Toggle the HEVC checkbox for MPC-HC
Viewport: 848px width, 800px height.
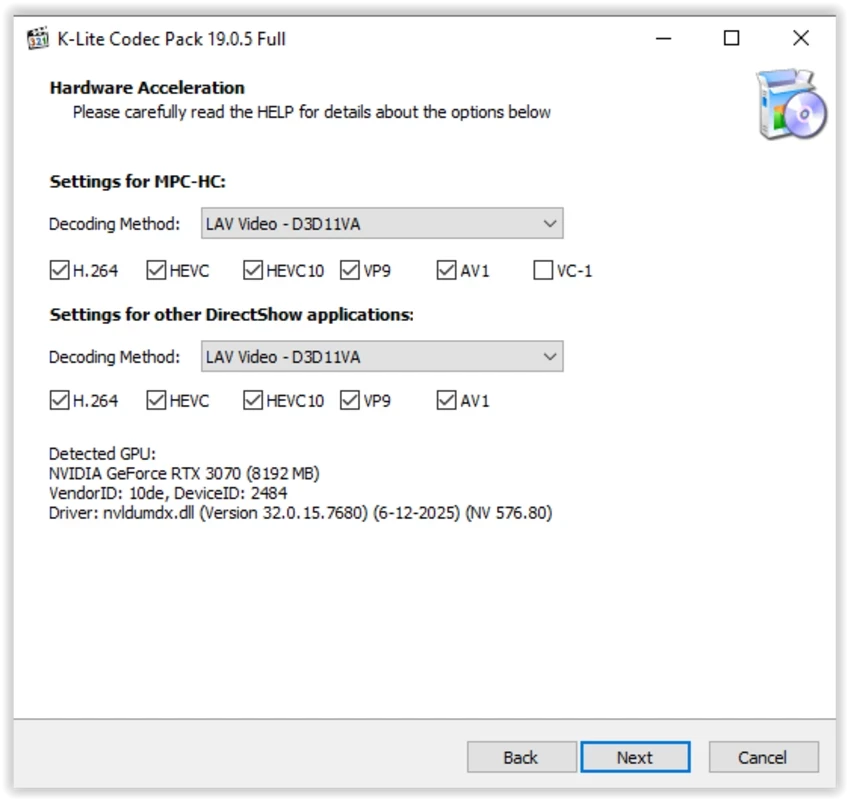point(156,270)
